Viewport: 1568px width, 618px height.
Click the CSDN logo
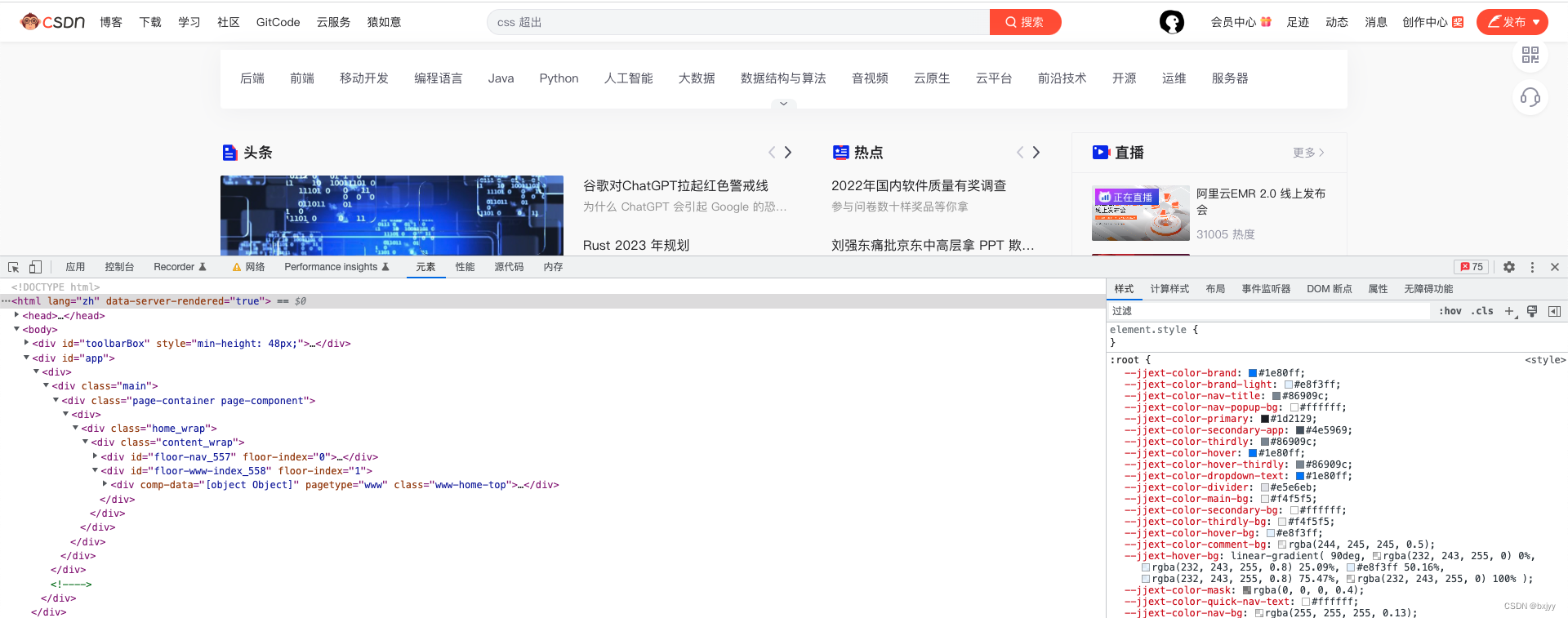[x=52, y=22]
